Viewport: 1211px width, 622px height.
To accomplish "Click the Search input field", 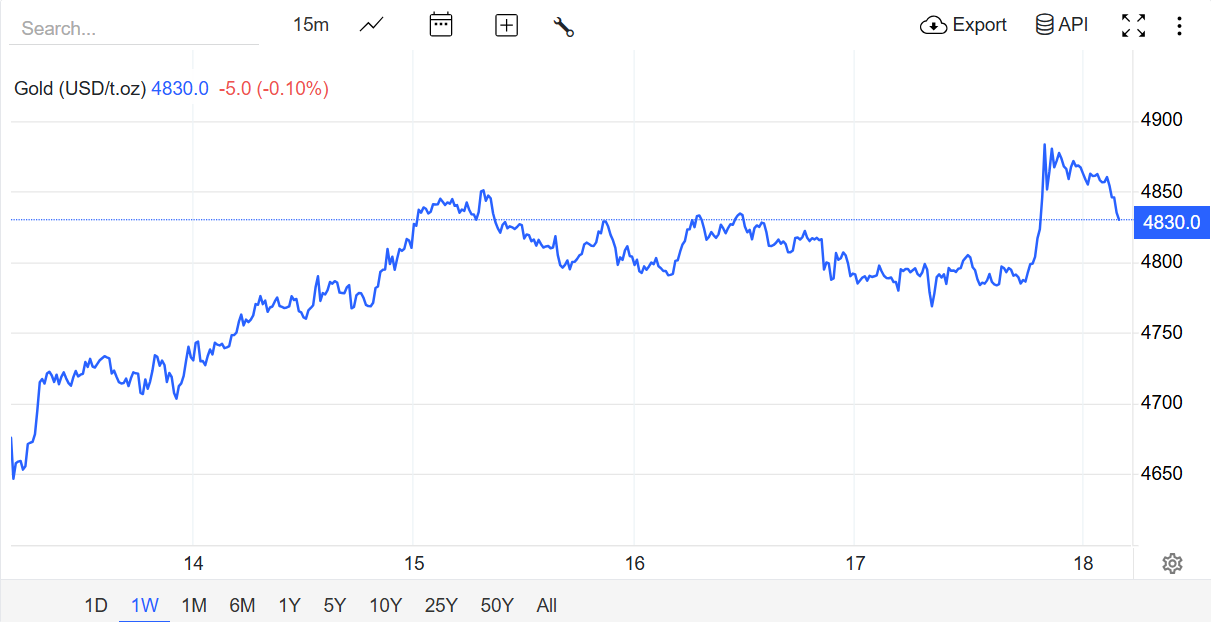I will coord(134,29).
